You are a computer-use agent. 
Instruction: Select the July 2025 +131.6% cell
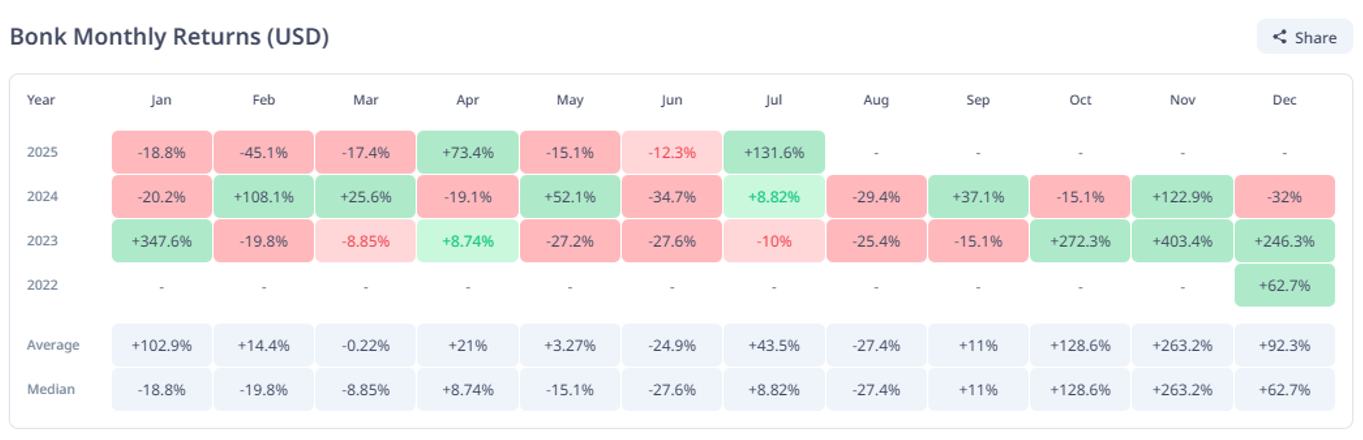(775, 153)
